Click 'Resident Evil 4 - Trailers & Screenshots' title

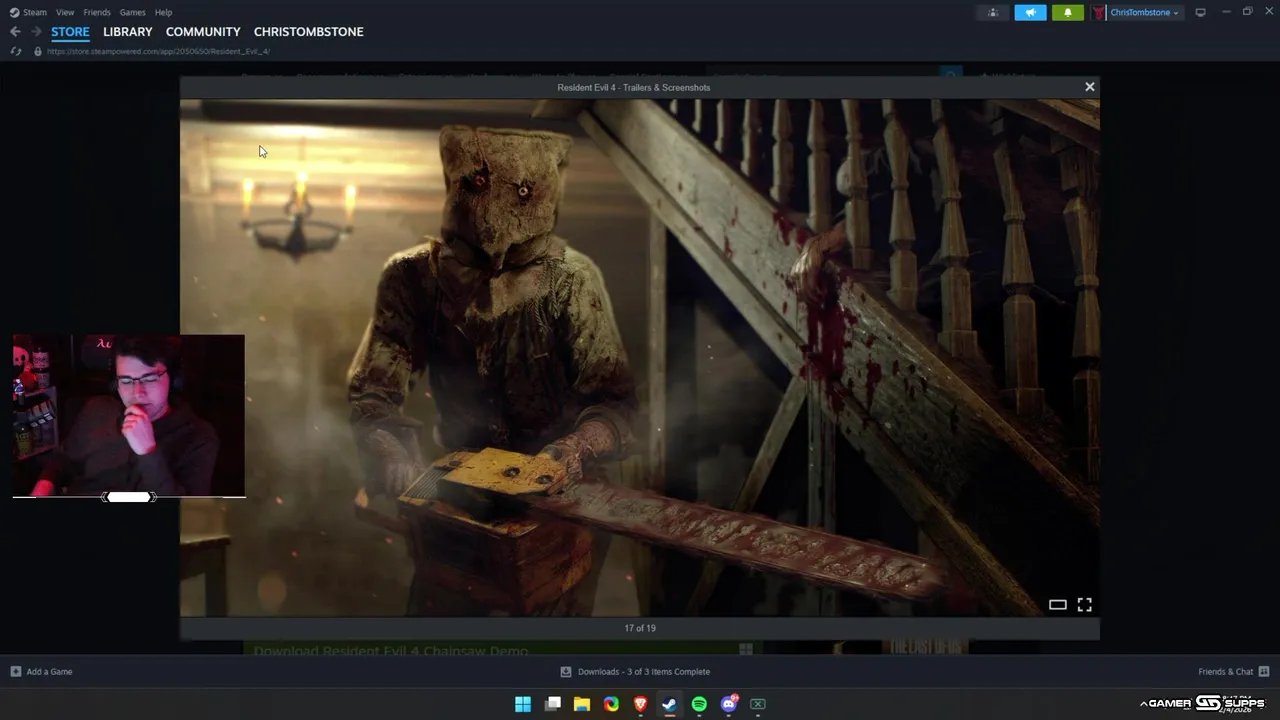(x=634, y=87)
